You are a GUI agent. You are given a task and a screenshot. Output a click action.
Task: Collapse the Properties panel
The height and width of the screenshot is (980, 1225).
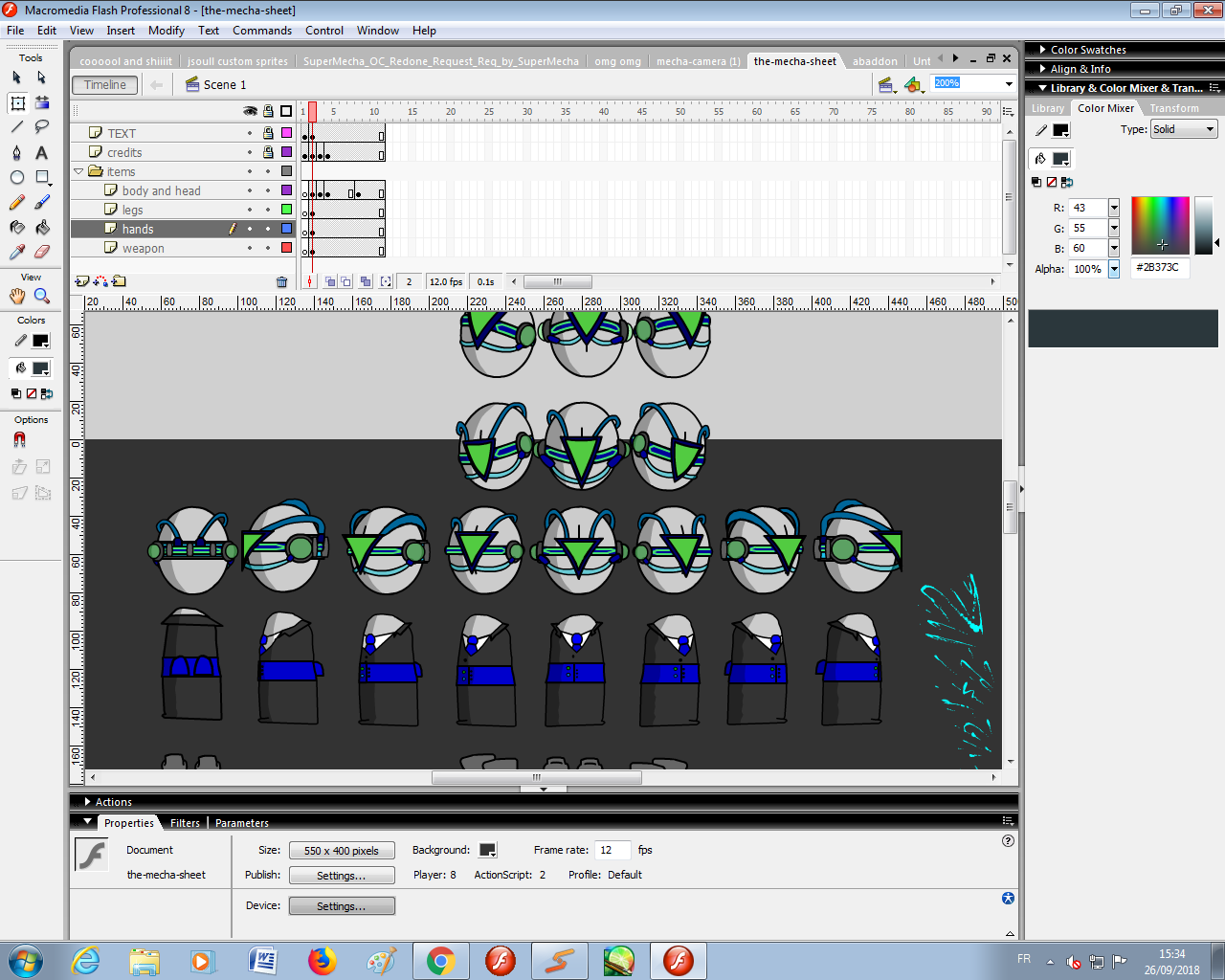(x=88, y=822)
